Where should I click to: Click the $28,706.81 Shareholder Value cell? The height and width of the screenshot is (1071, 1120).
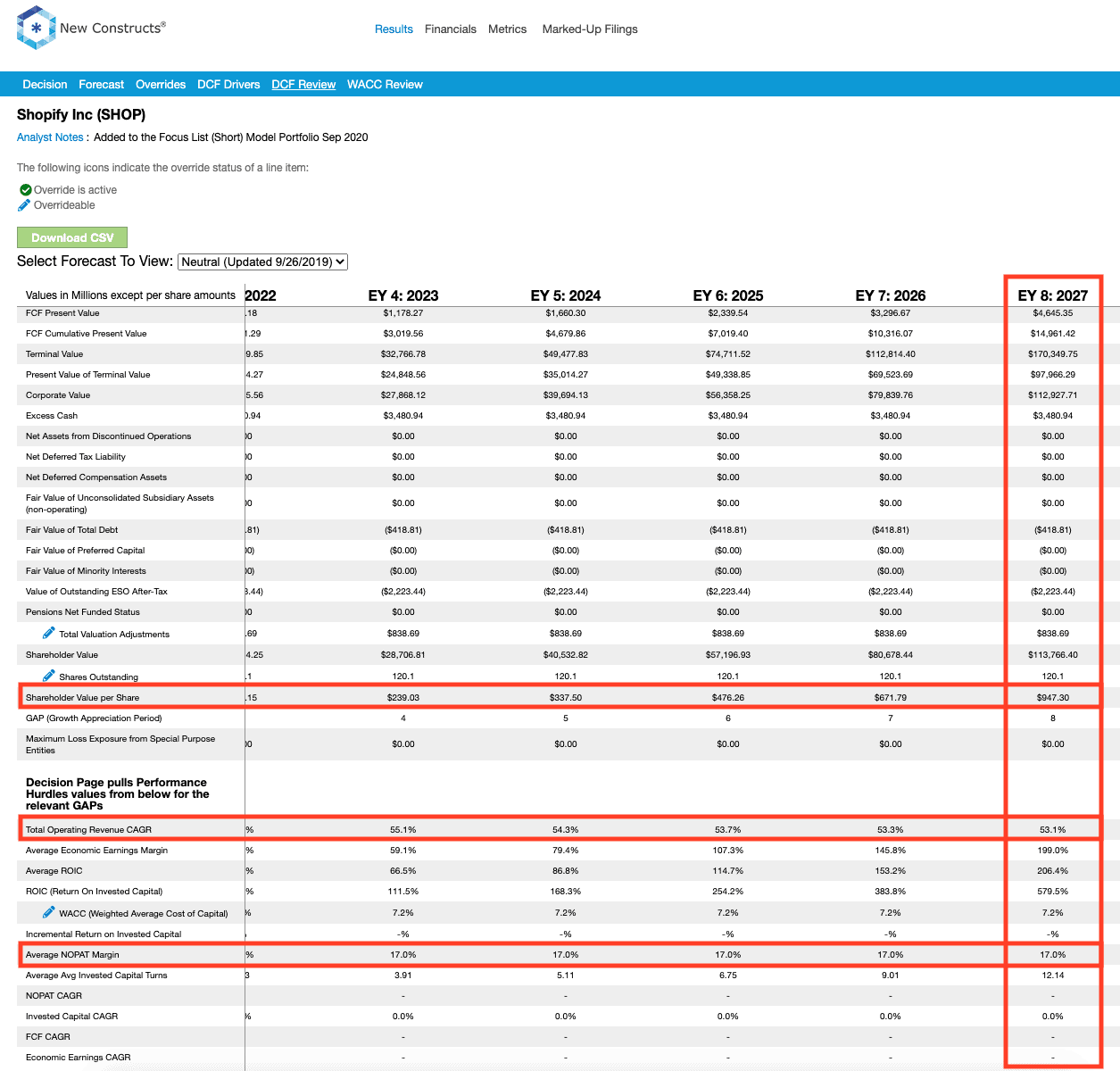pos(403,655)
